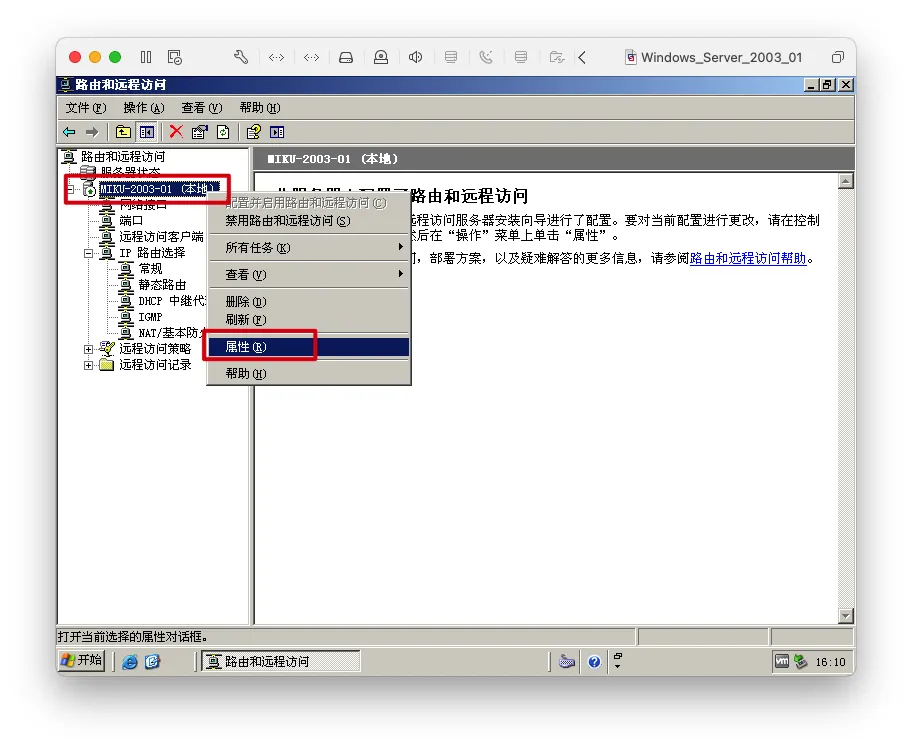Open the 查看(V) menu in menu bar
Image resolution: width=912 pixels, height=750 pixels.
[201, 108]
